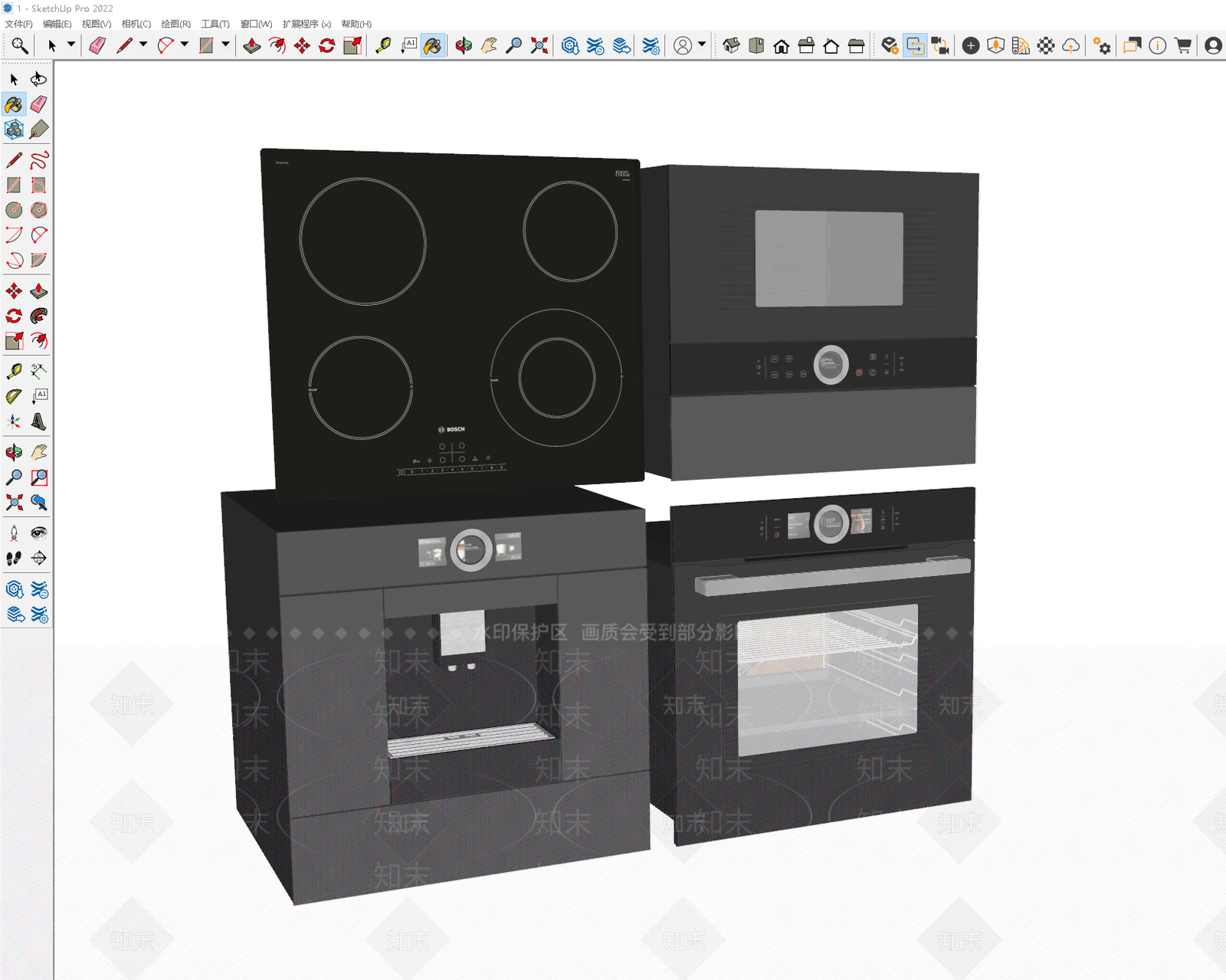The image size is (1226, 980).
Task: Open the orange gears settings icon
Action: 1102,46
